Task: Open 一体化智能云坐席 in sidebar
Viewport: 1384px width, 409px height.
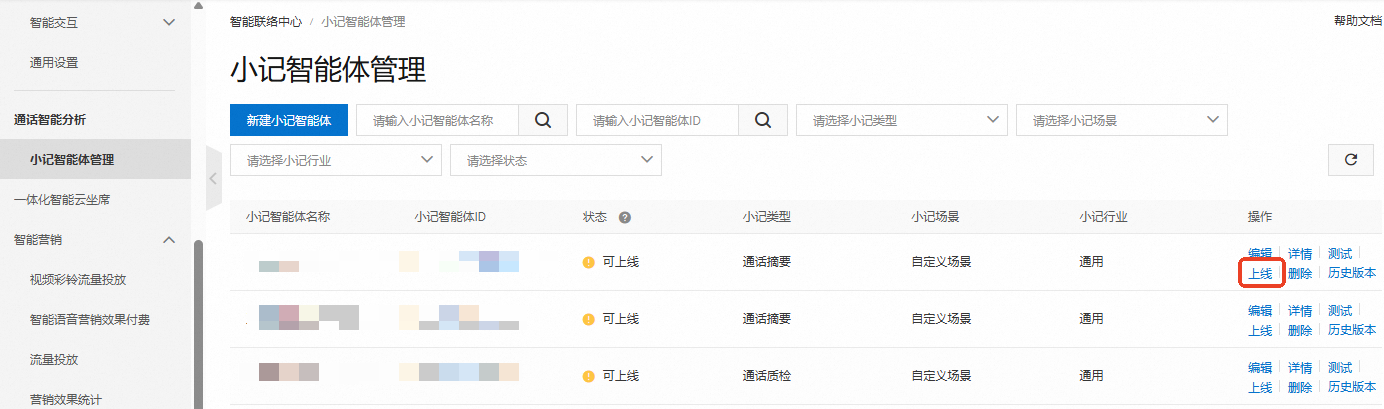Action: 62,199
